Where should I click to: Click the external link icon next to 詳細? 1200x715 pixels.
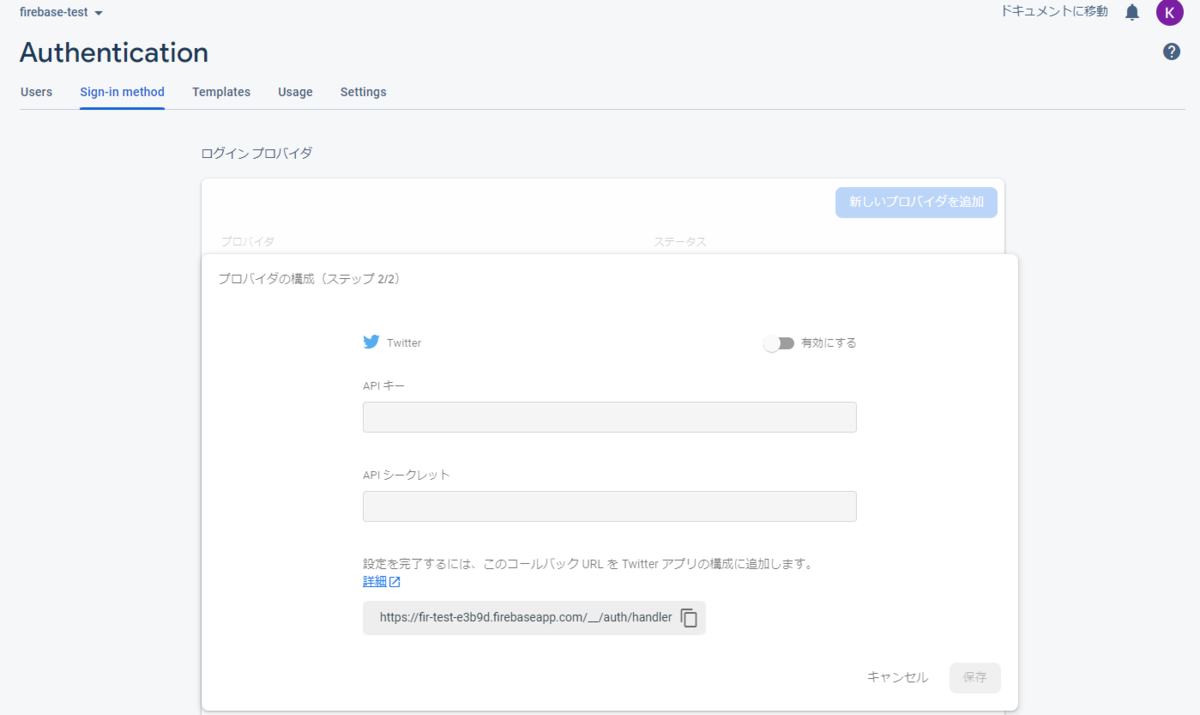(x=395, y=582)
